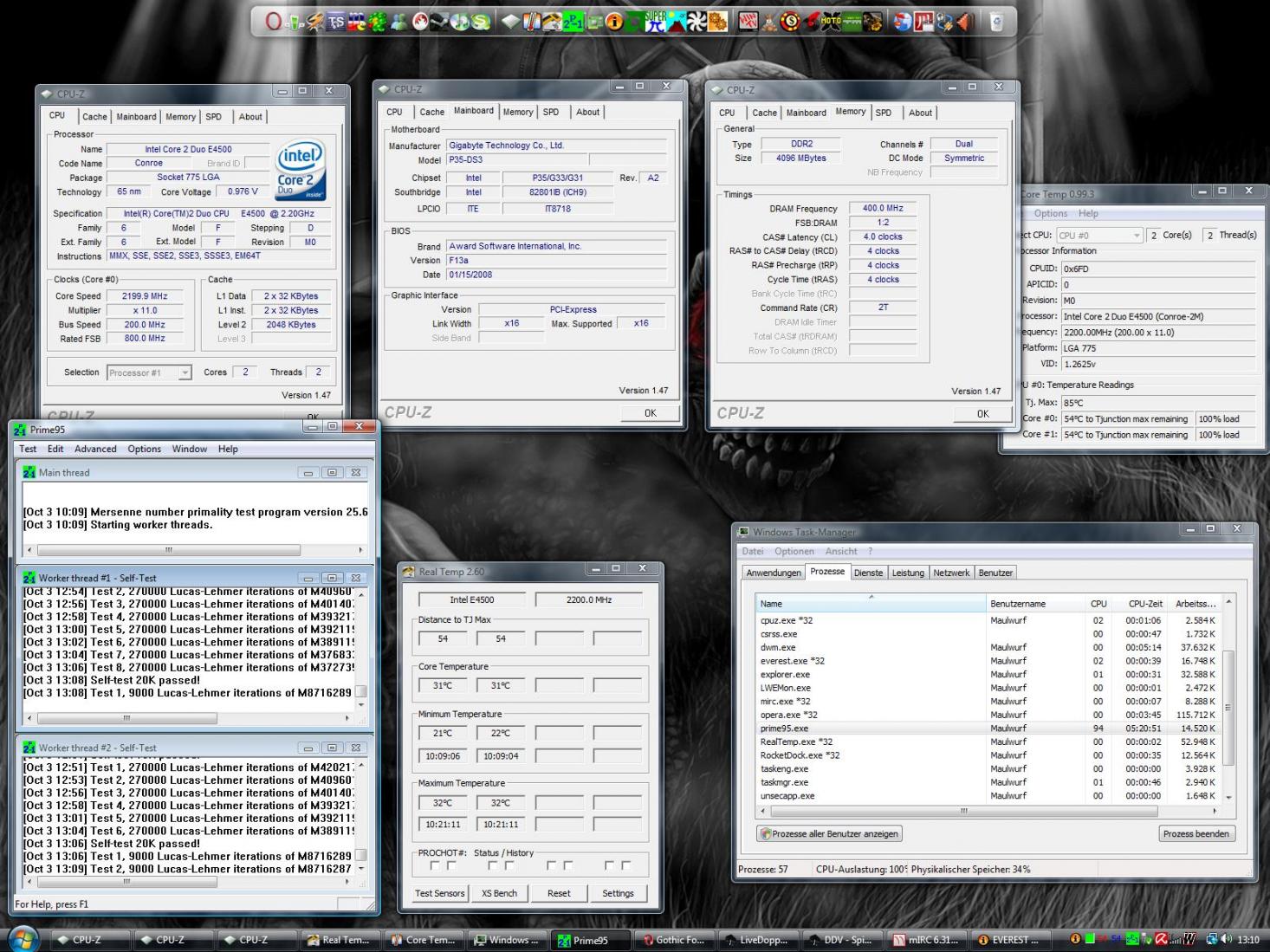Open the MOTO icon in the dock
The width and height of the screenshot is (1270, 952).
tap(830, 22)
